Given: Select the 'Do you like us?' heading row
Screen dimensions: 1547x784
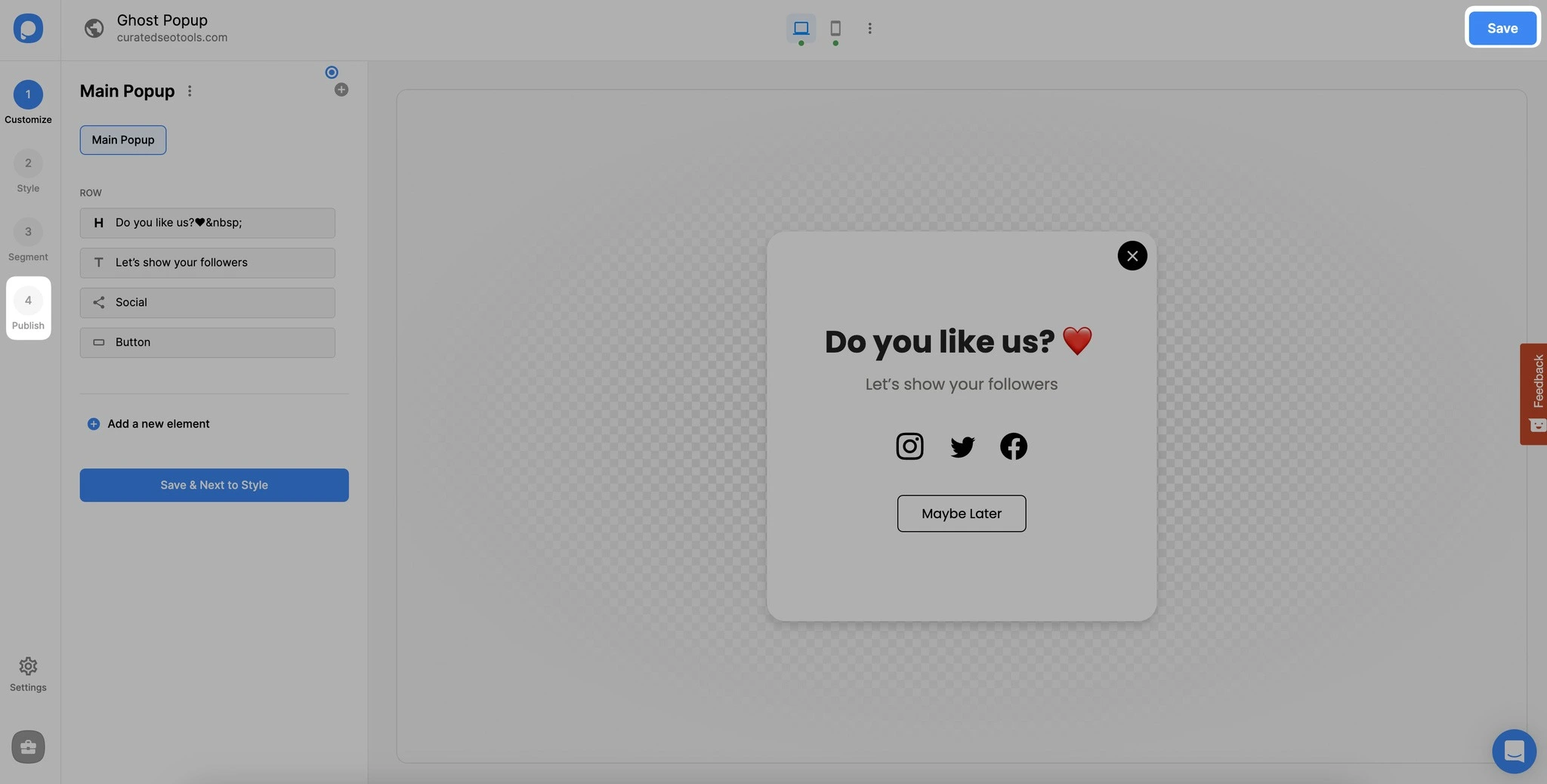Looking at the screenshot, I should point(208,223).
